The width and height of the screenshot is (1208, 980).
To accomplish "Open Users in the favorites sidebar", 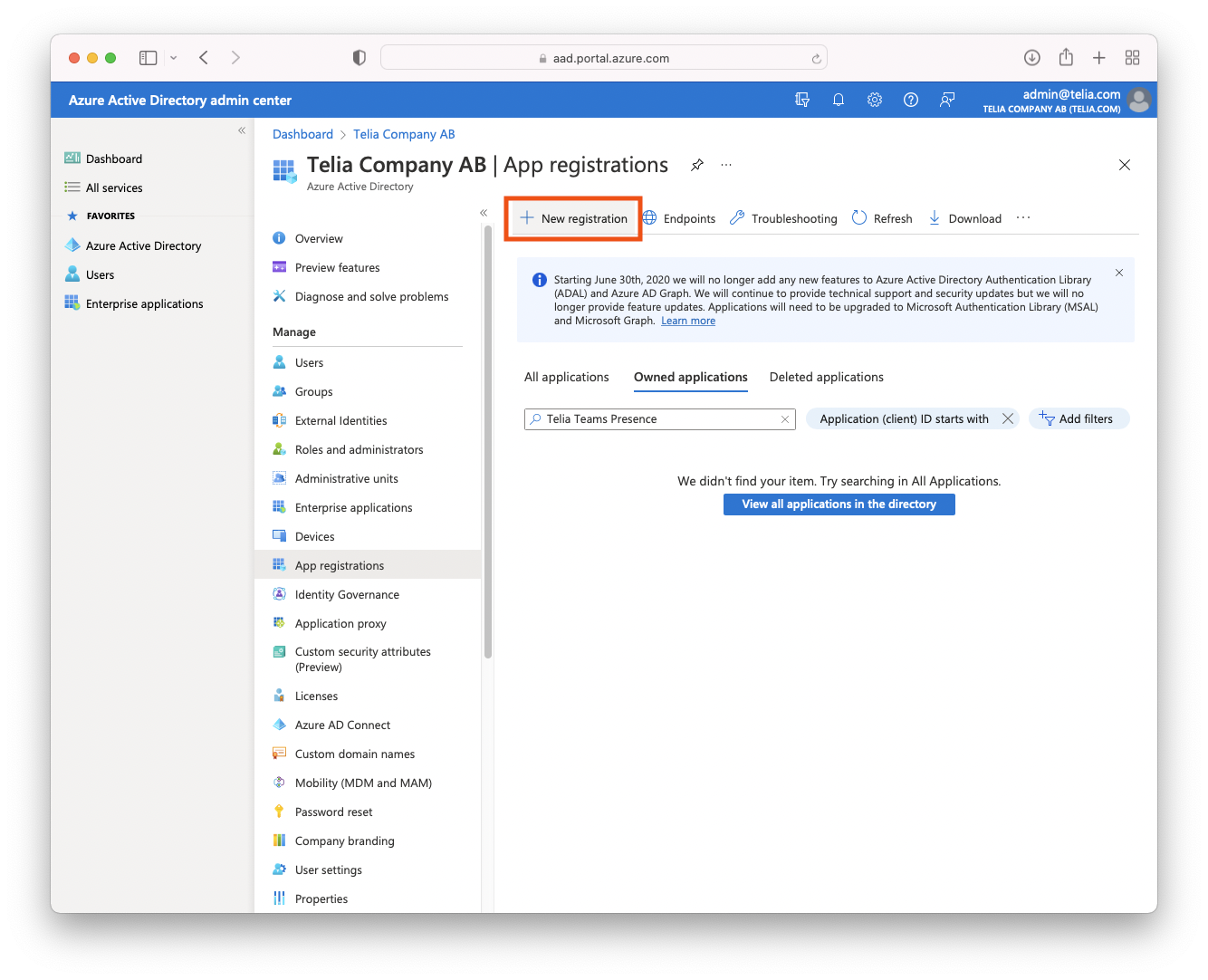I will coord(90,274).
